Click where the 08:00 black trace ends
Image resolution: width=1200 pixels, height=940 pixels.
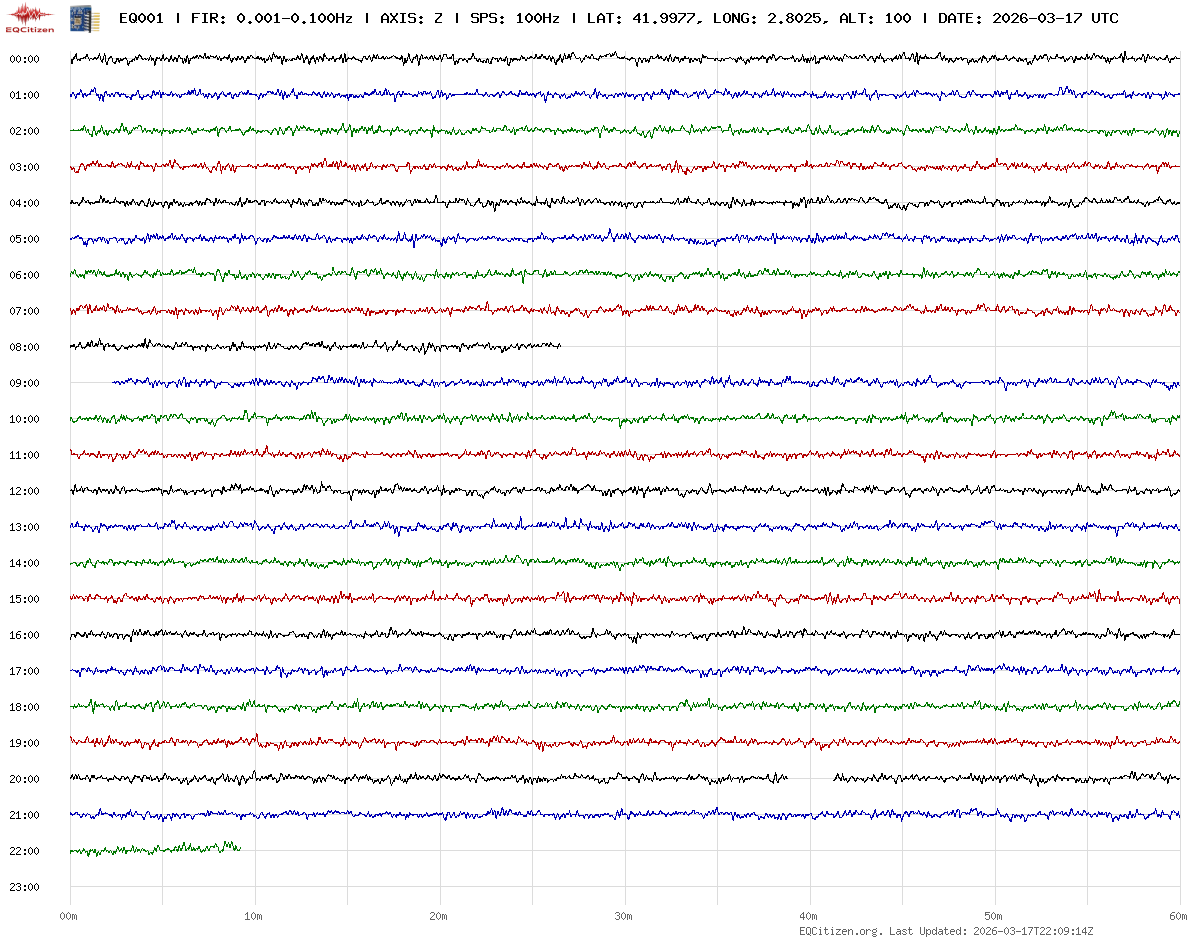tap(559, 346)
